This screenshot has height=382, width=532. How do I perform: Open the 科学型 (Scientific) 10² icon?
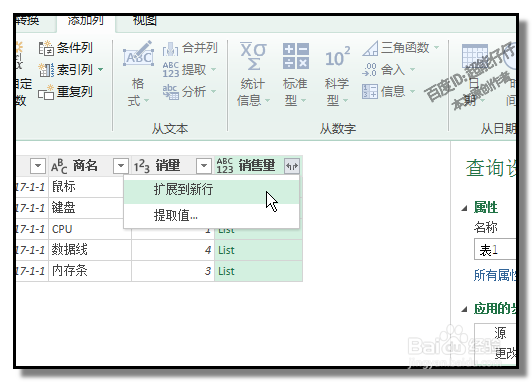(337, 56)
